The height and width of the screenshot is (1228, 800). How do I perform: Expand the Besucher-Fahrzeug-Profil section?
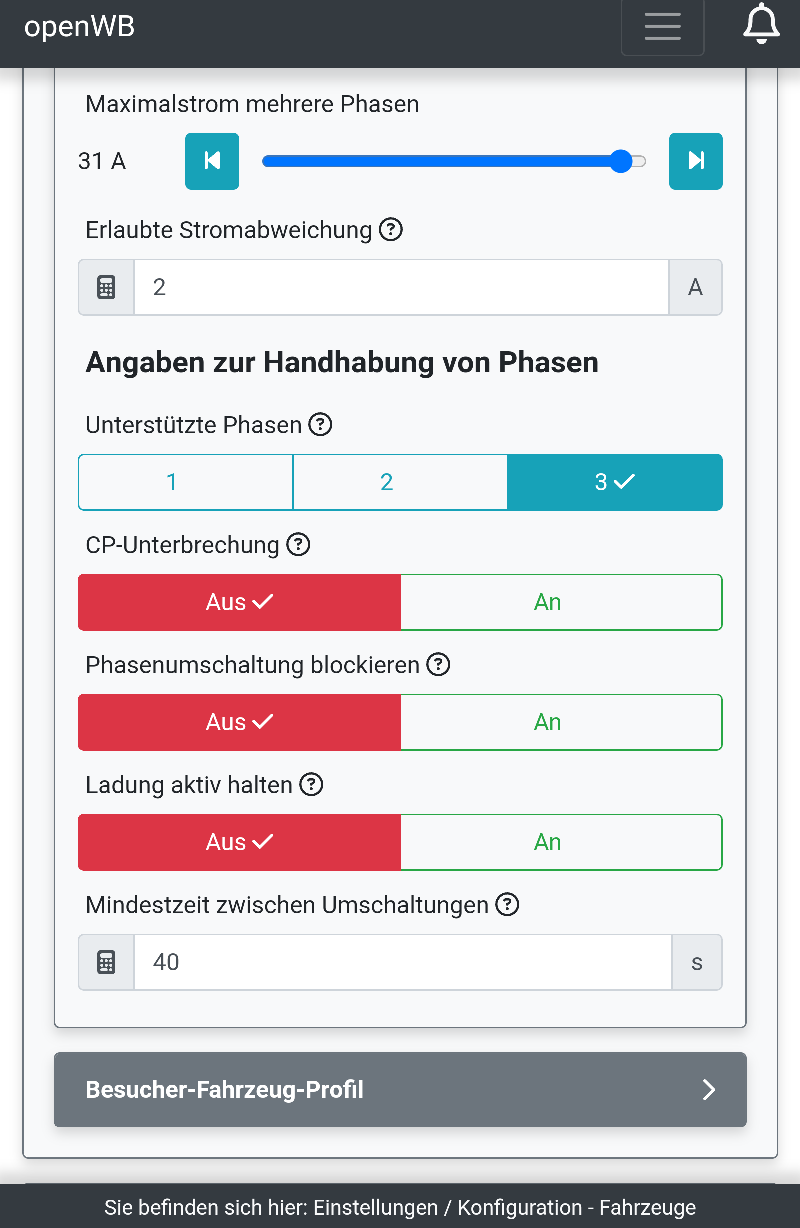(x=400, y=1089)
